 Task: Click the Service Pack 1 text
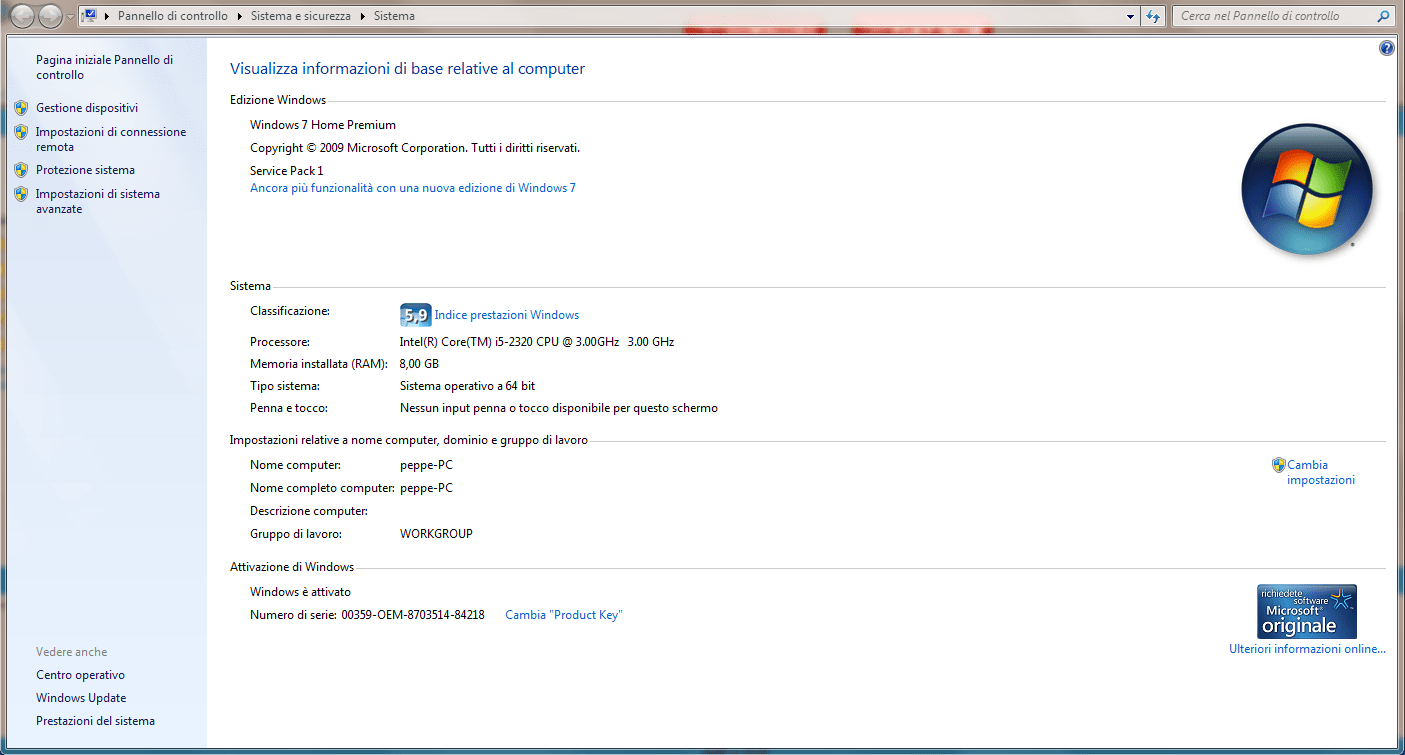tap(287, 171)
